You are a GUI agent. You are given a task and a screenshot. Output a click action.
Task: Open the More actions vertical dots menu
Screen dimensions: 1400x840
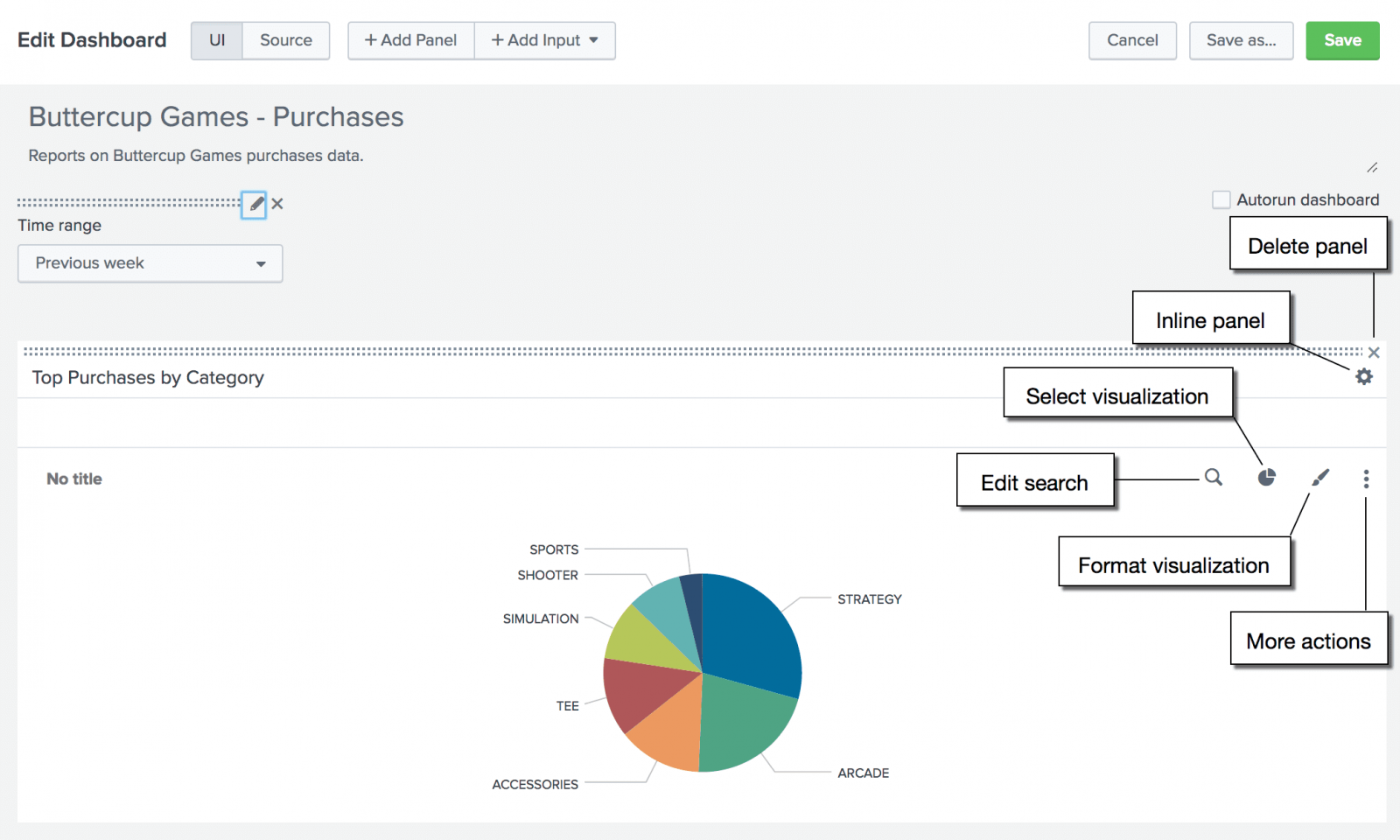tap(1366, 479)
